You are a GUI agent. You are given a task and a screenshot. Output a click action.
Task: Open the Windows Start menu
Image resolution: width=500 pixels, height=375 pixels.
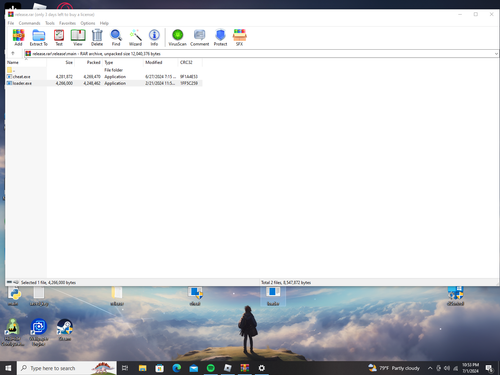8,368
